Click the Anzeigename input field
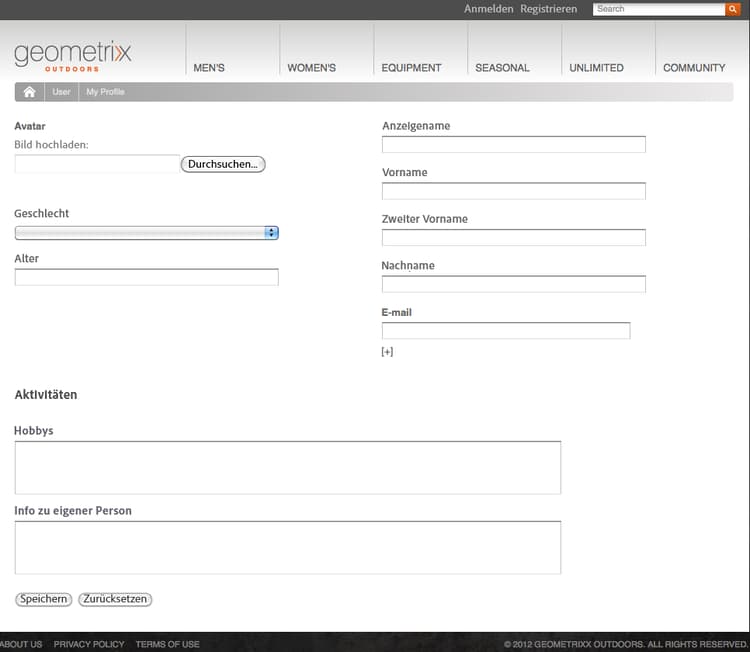This screenshot has height=652, width=750. tap(514, 144)
